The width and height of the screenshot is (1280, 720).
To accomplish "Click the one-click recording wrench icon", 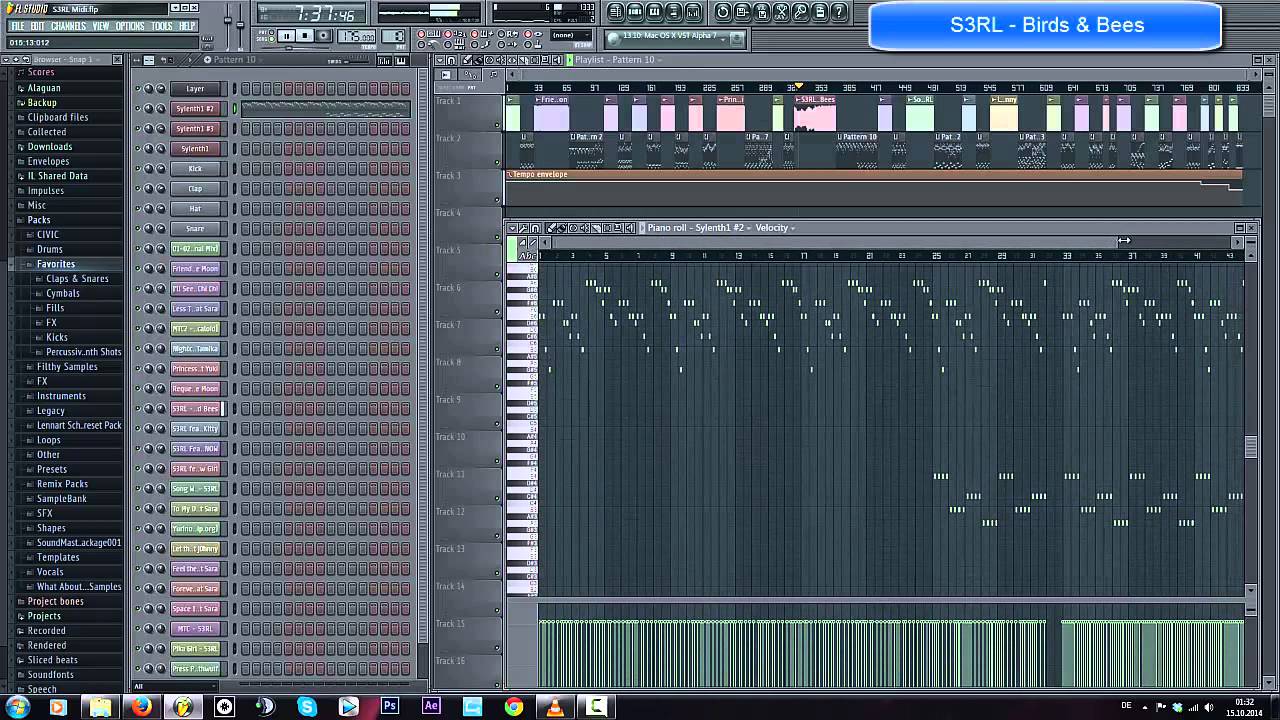I will 801,12.
